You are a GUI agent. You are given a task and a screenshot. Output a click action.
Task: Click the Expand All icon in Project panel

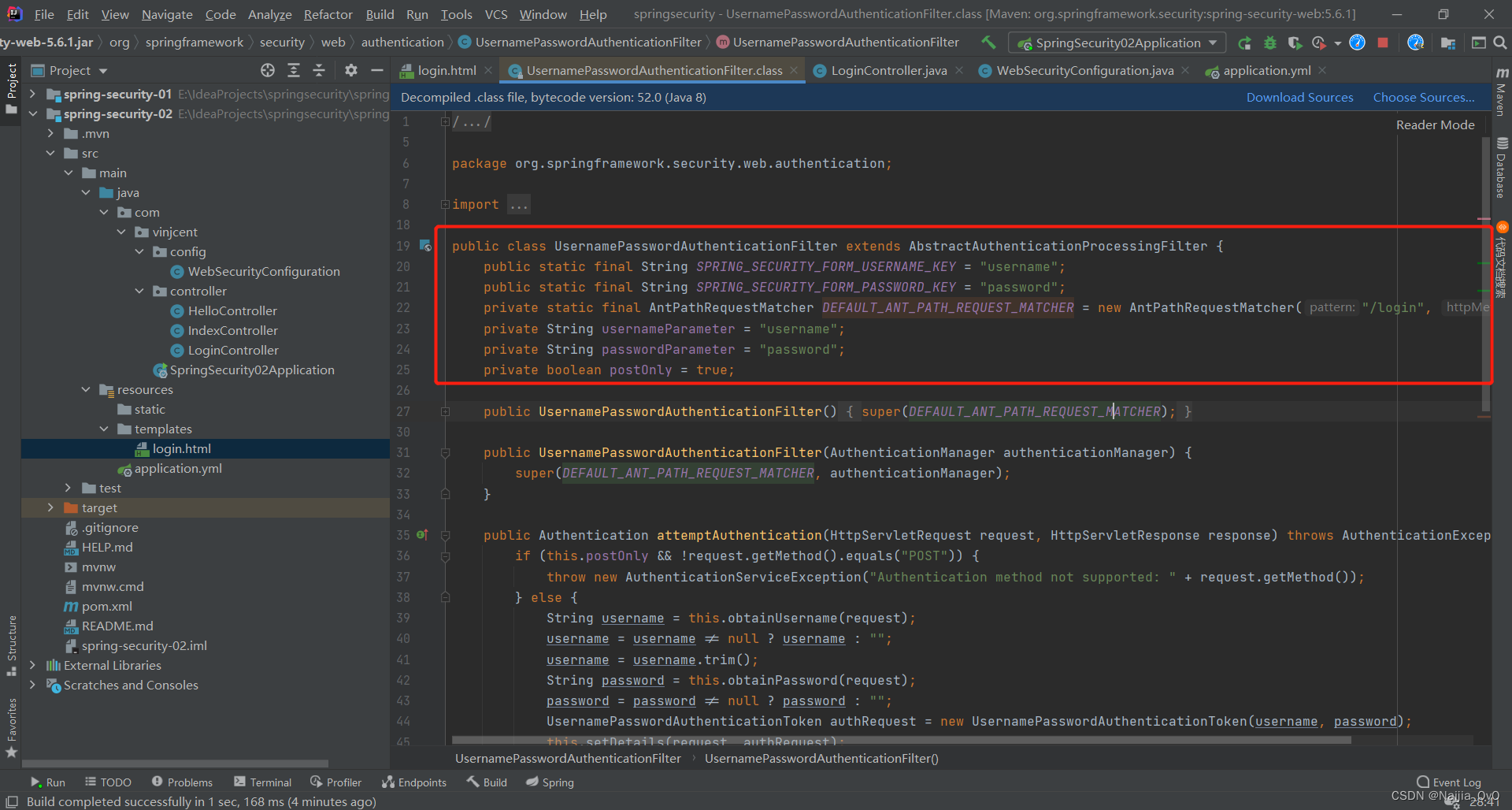click(x=294, y=70)
